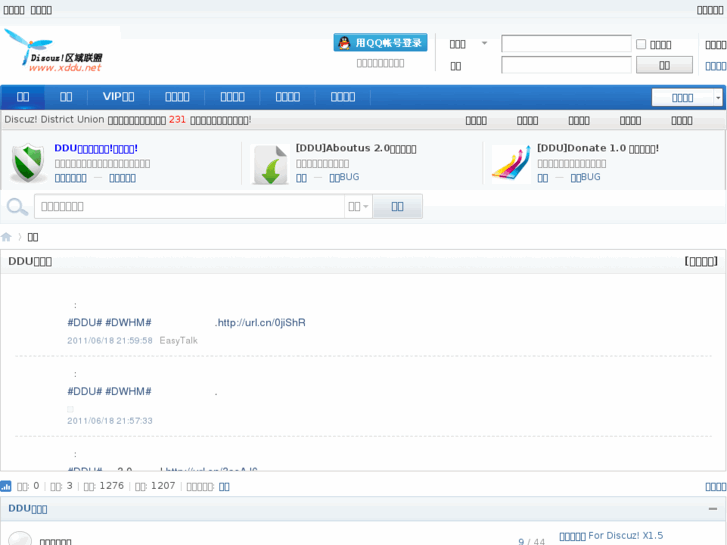This screenshot has width=727, height=545.
Task: Click the For Discuz! X1.5 latest post link
Action: (x=611, y=536)
